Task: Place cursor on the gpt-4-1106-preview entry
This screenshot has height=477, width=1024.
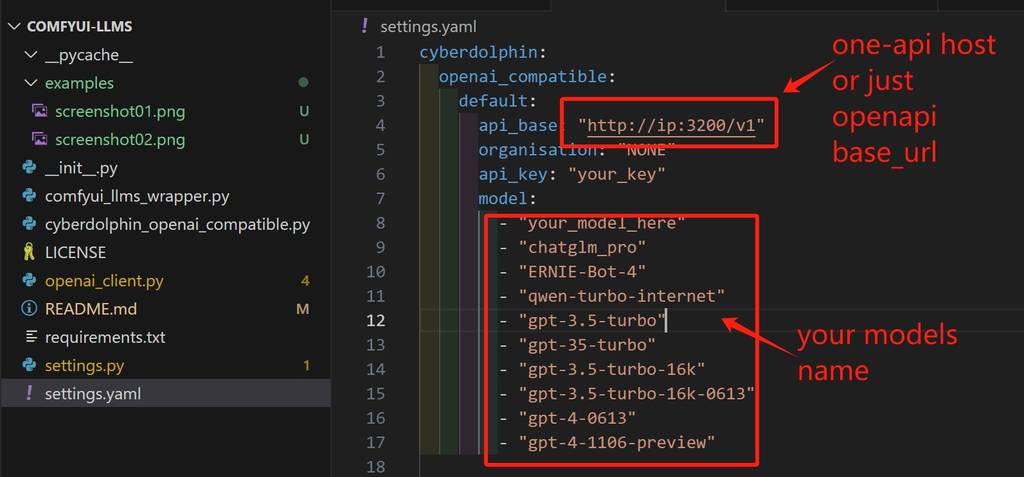Action: point(616,442)
